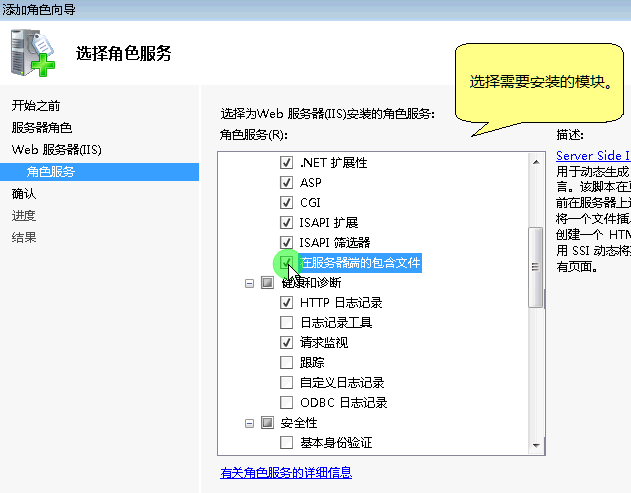The image size is (631, 493).
Task: Enable the 日志记录工具 checkbox
Action: (x=287, y=322)
